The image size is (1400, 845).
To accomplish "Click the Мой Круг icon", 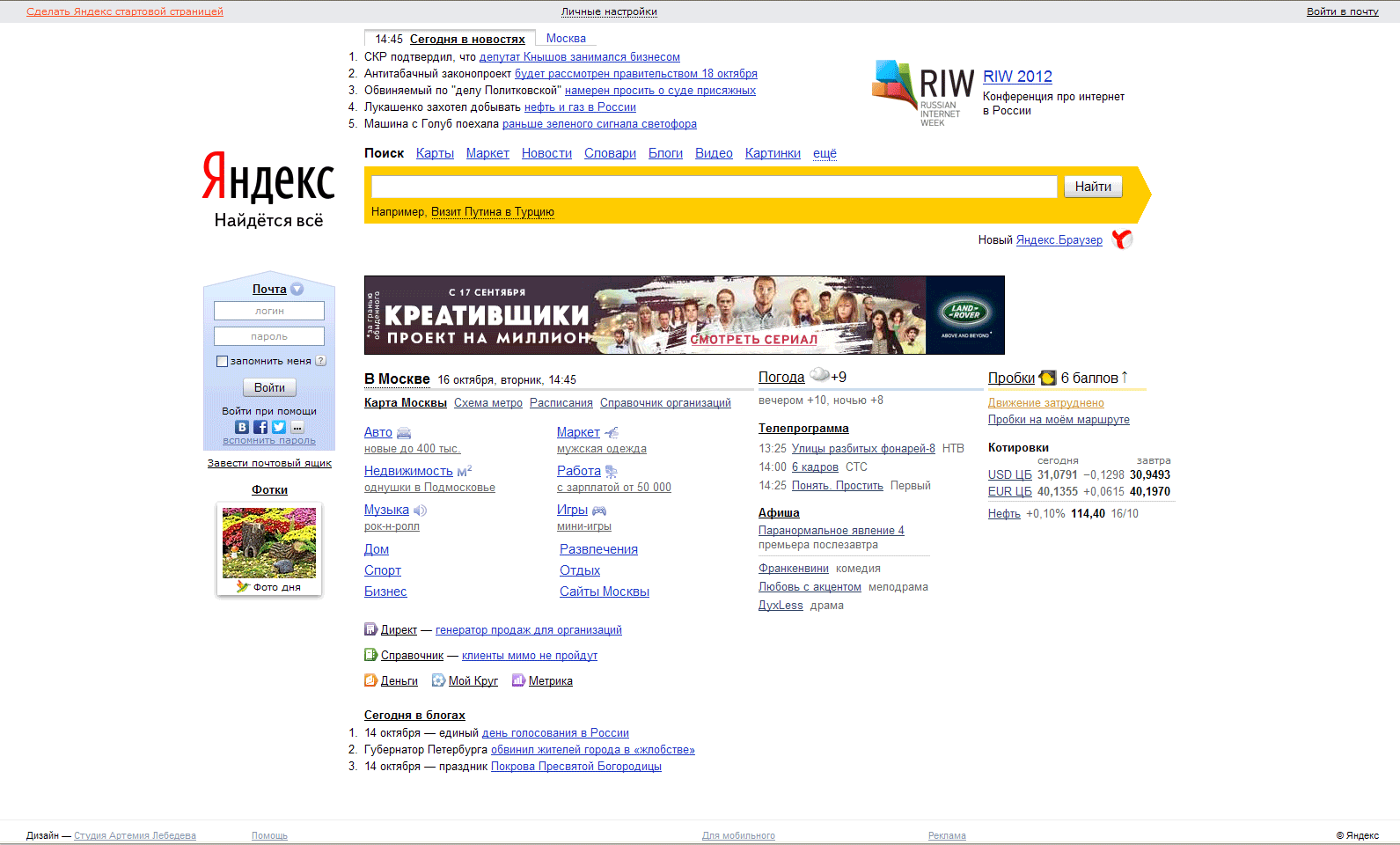I will 438,680.
